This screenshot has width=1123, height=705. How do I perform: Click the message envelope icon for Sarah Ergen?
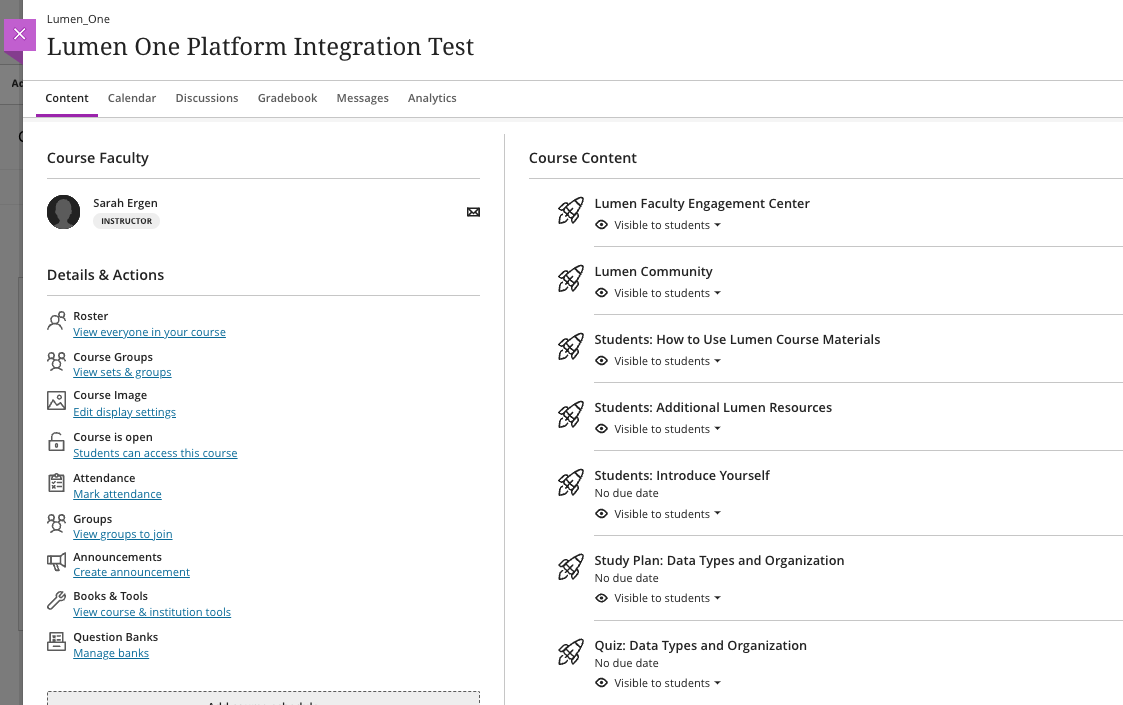[473, 212]
